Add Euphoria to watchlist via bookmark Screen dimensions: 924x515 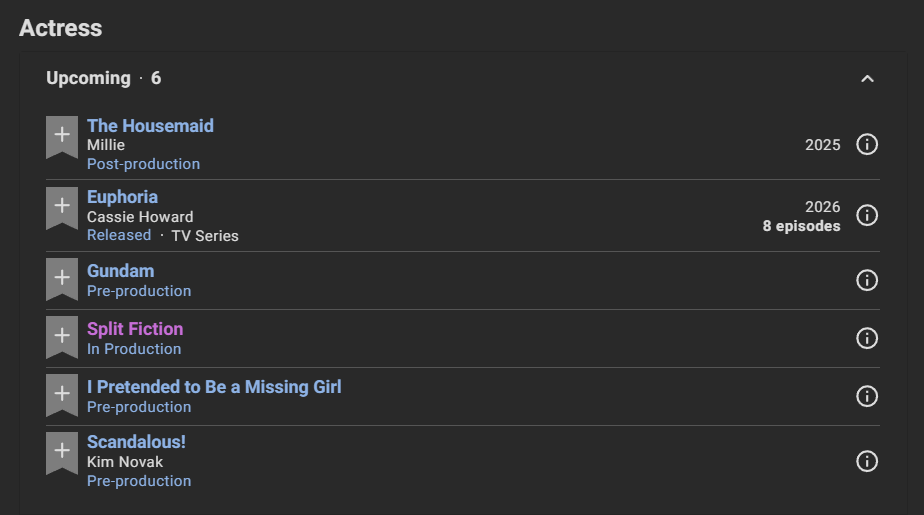tap(62, 208)
